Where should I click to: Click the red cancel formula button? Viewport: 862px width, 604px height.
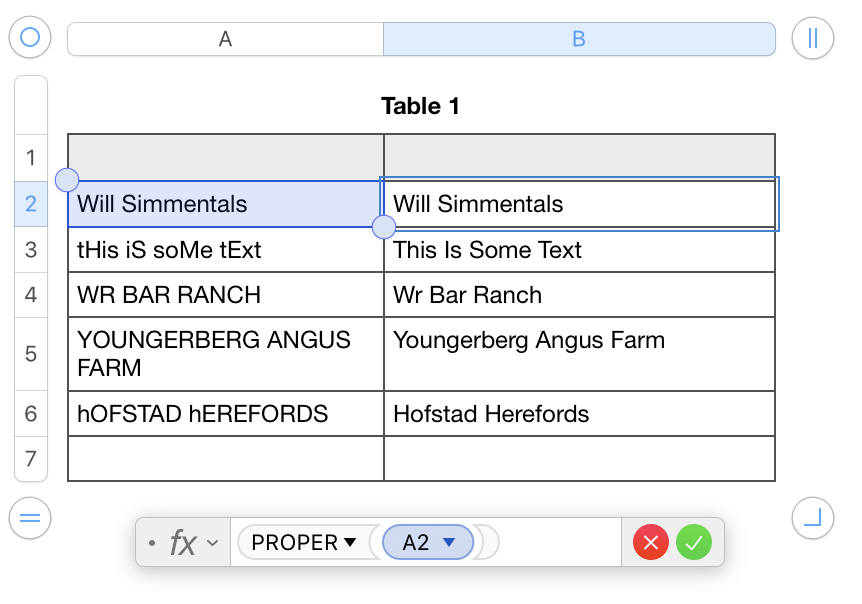650,543
